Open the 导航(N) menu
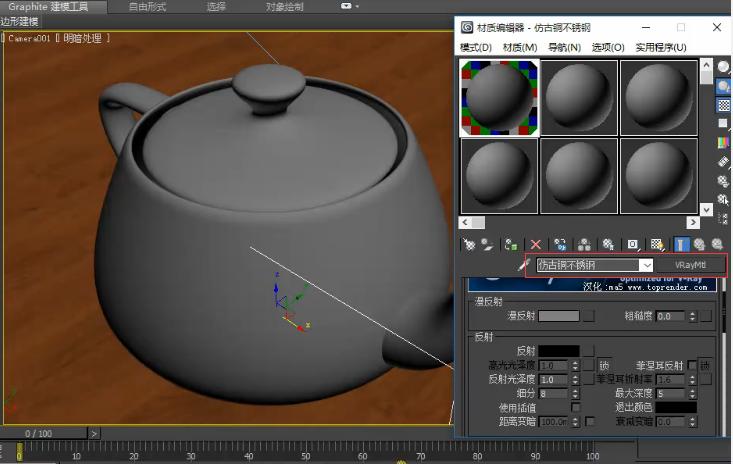Viewport: 733px width, 464px height. tap(564, 47)
